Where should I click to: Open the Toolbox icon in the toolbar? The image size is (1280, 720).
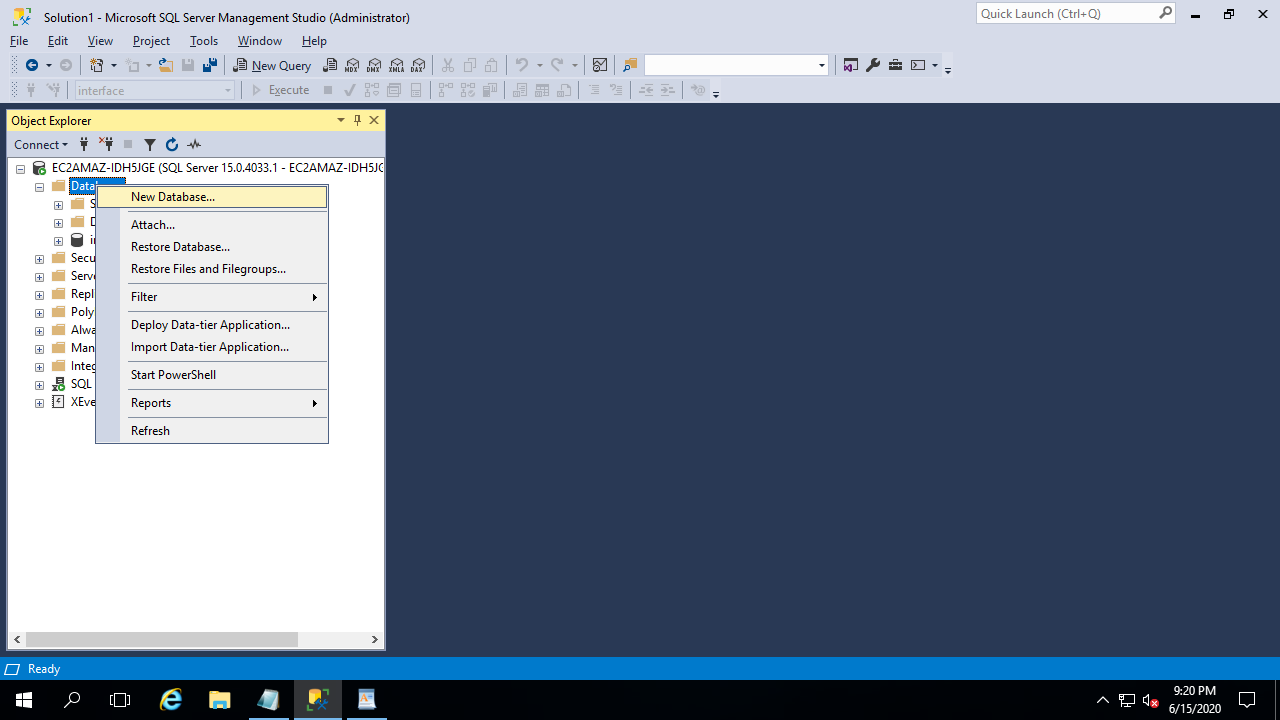895,65
